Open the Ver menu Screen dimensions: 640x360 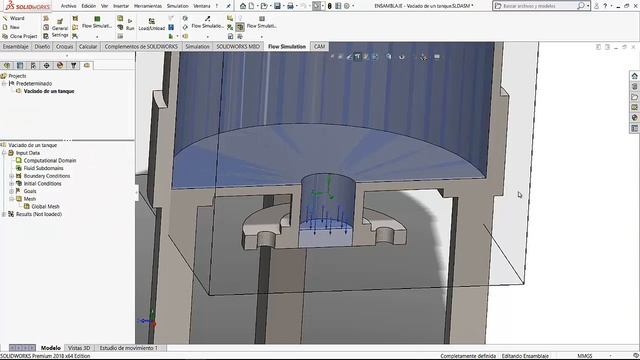click(104, 6)
